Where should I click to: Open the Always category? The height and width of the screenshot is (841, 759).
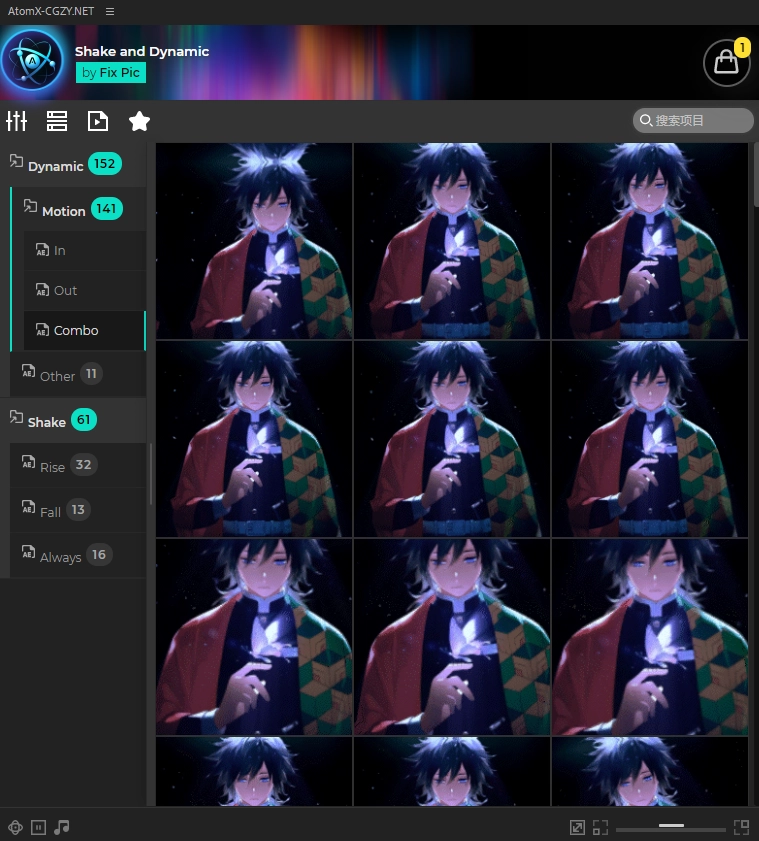pos(78,555)
